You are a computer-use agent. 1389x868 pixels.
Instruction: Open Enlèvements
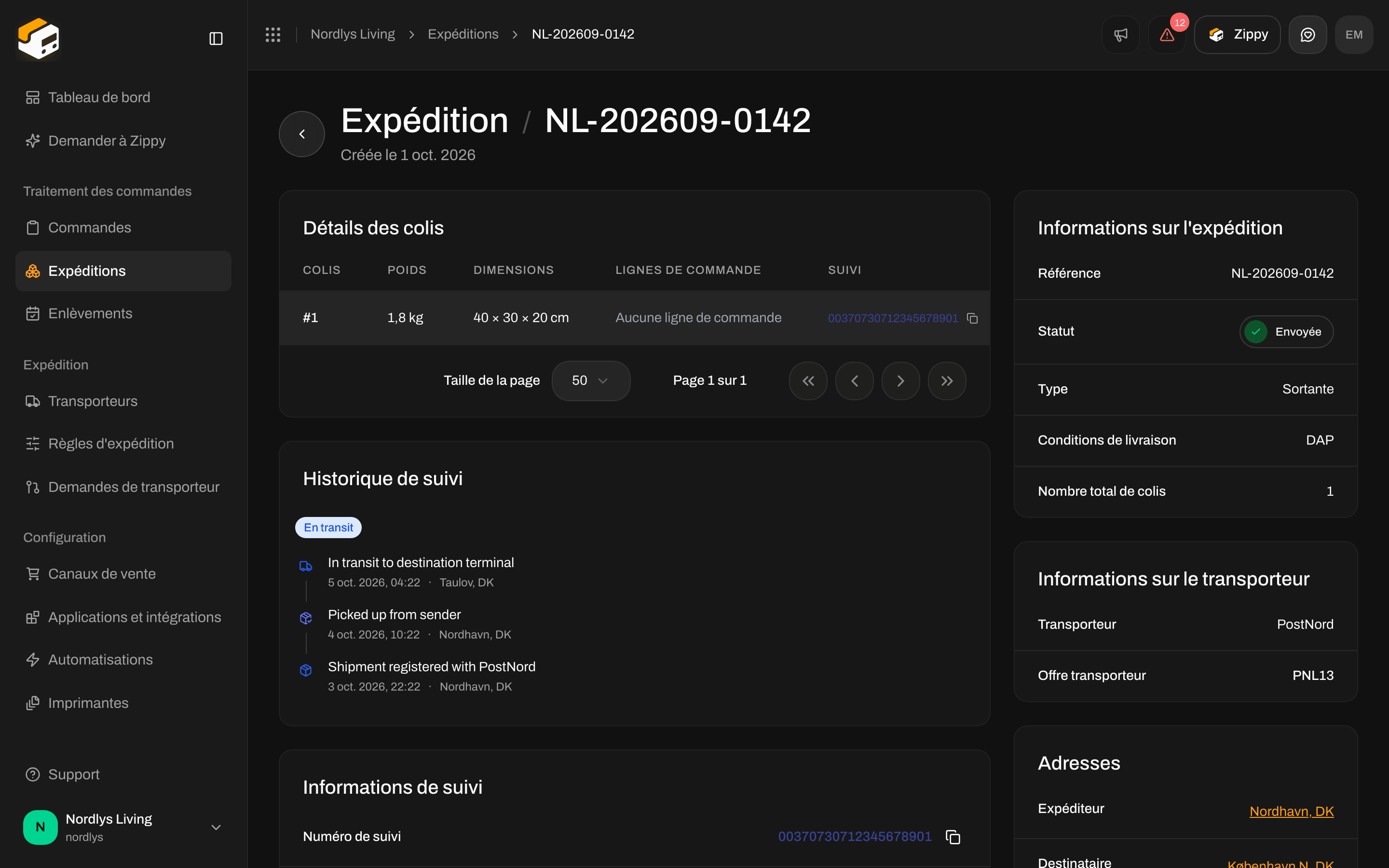tap(123, 313)
